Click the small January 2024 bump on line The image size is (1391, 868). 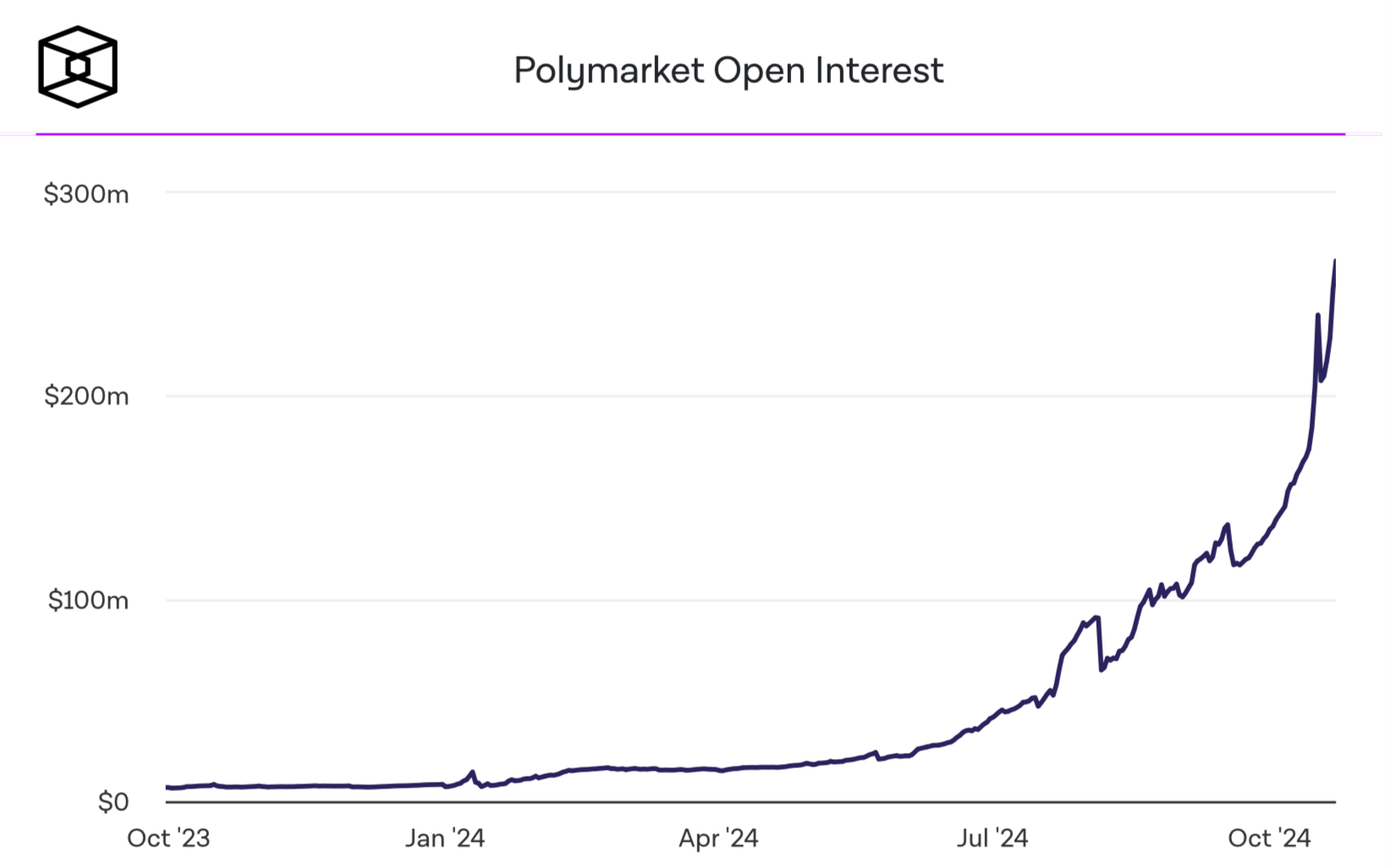point(472,772)
